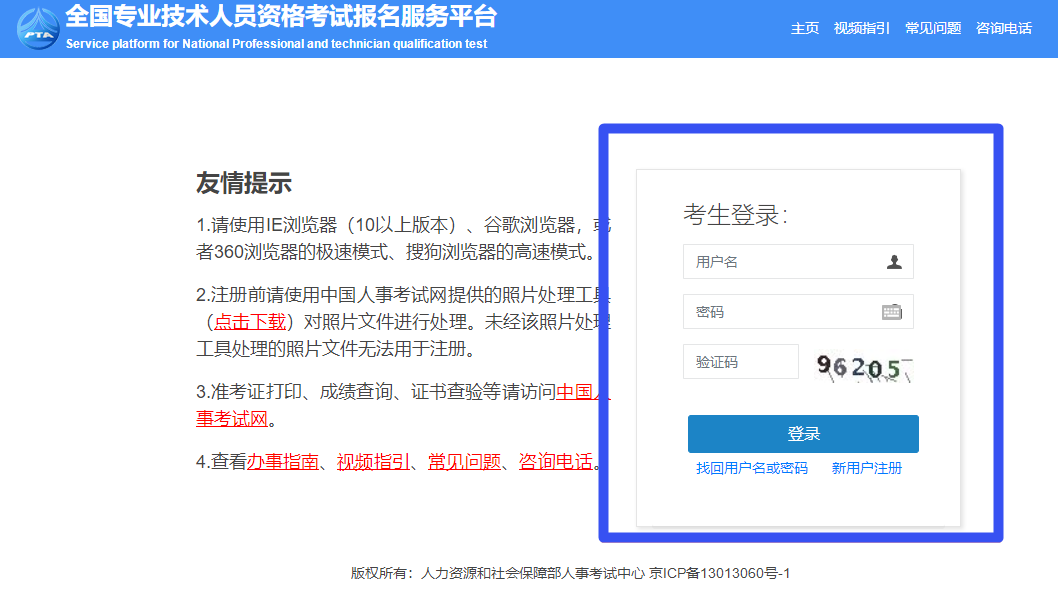Open the red 咨询电话 link in tip 4
The image size is (1058, 600).
click(555, 462)
